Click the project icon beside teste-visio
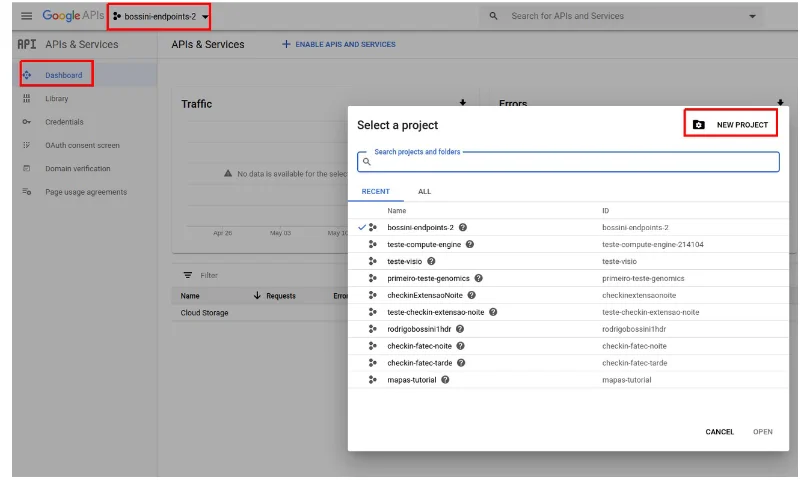 372,261
